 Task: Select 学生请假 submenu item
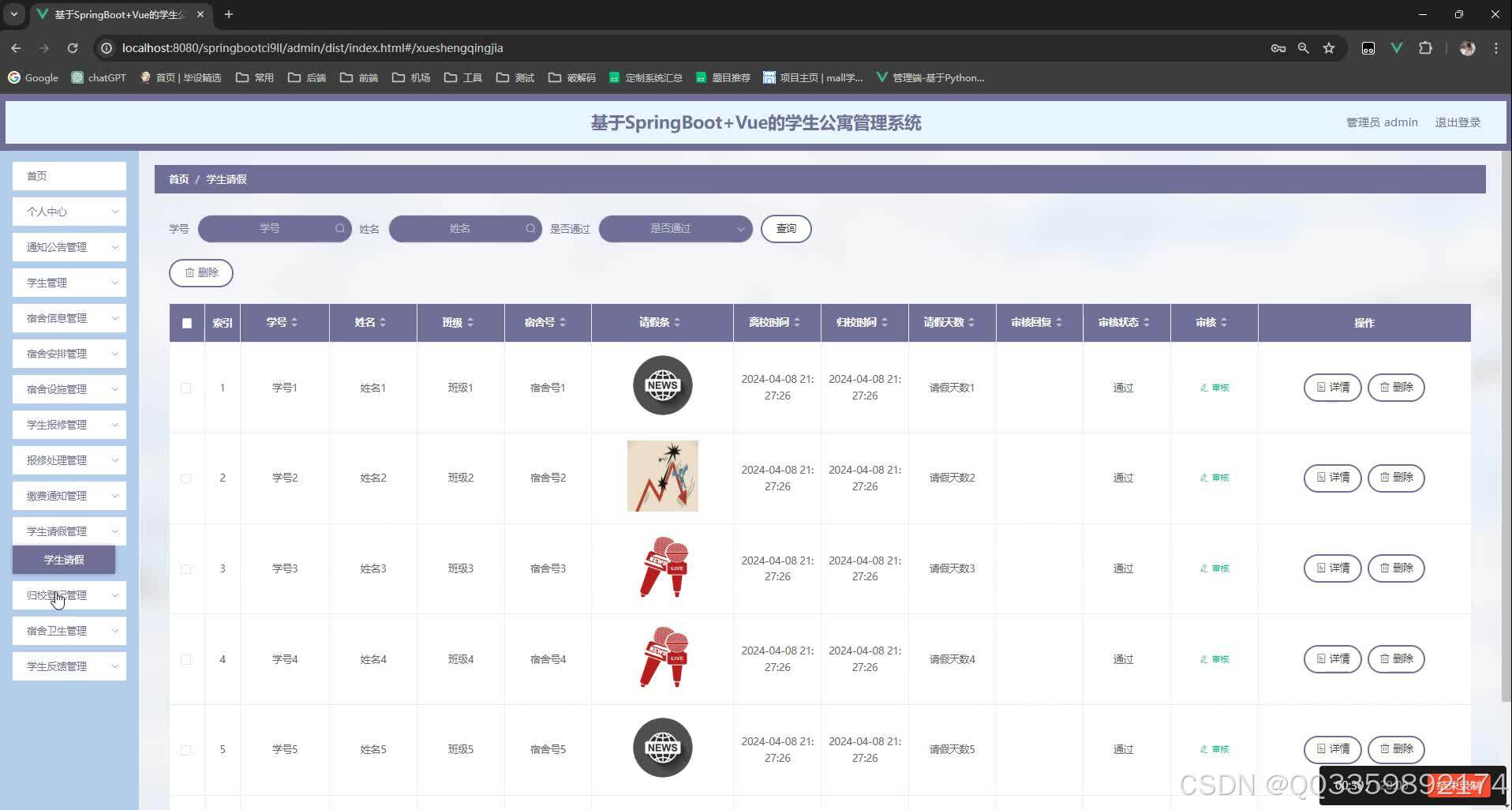pos(64,560)
